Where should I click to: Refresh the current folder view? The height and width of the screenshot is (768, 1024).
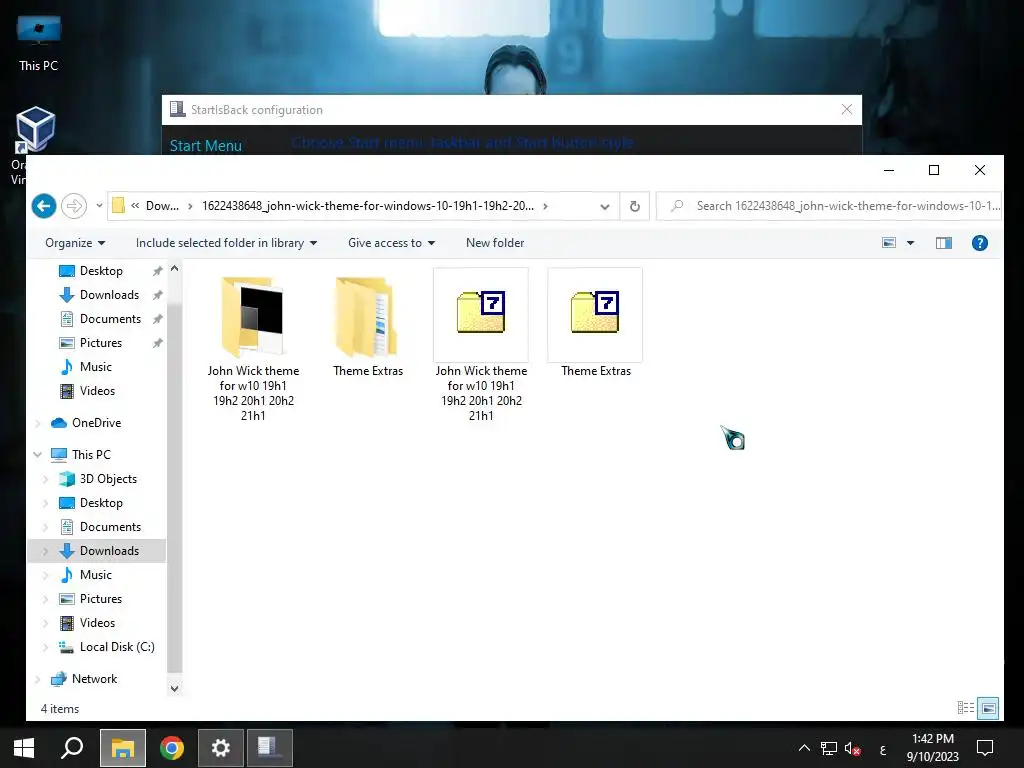pos(635,206)
